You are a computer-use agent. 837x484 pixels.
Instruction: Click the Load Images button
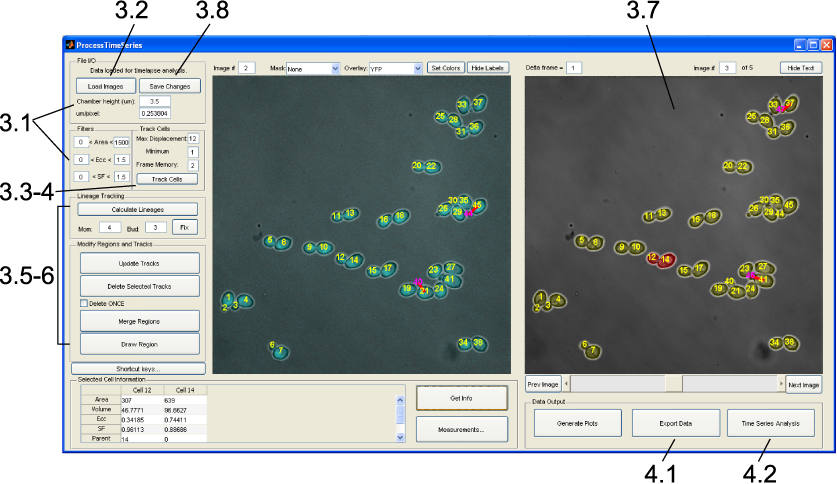coord(106,86)
